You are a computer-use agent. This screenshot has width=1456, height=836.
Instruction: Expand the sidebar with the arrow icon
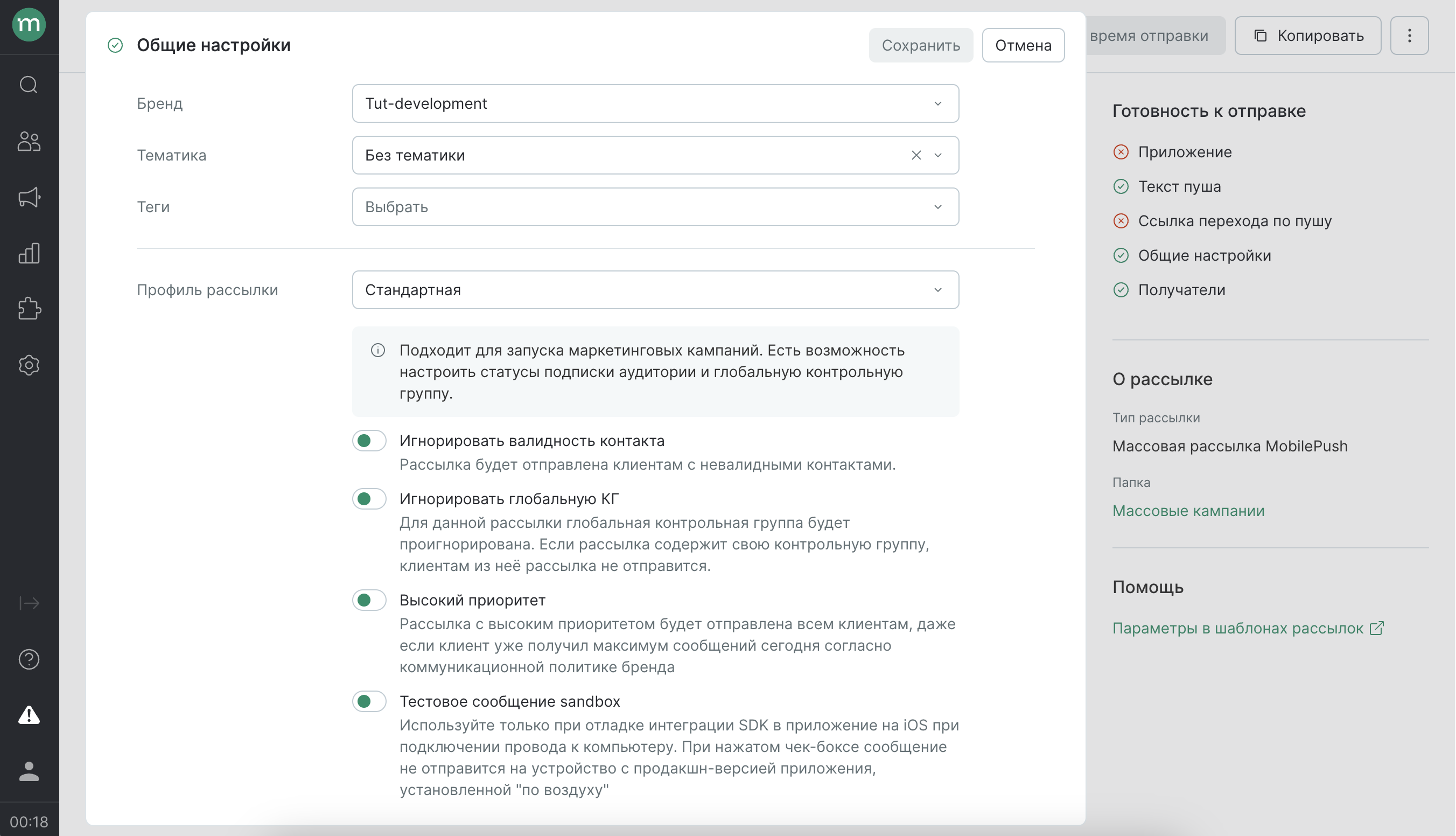coord(29,603)
